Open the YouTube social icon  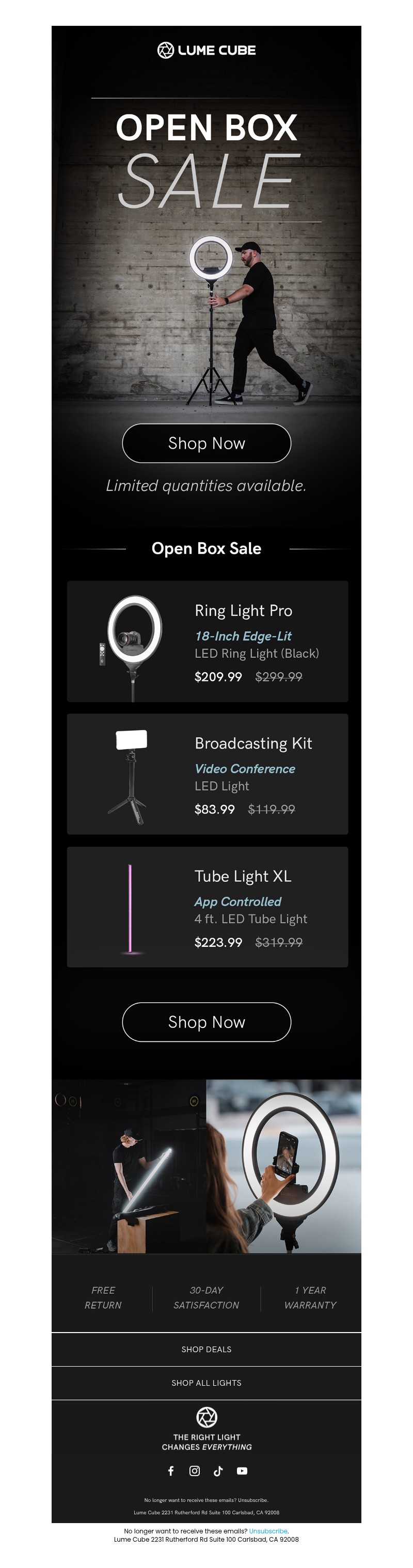click(242, 1470)
